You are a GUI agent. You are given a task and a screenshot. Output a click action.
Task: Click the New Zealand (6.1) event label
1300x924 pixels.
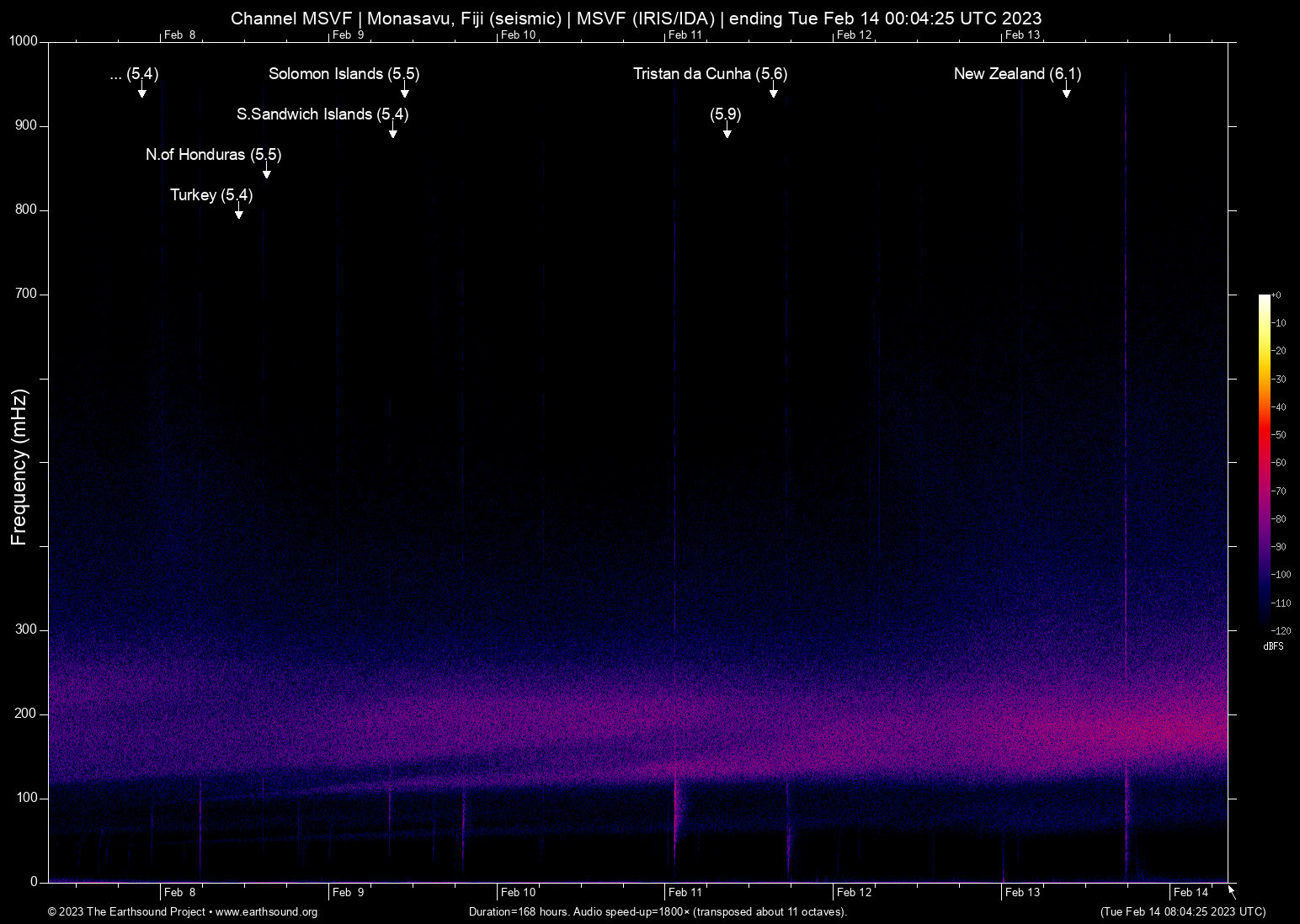click(1017, 74)
